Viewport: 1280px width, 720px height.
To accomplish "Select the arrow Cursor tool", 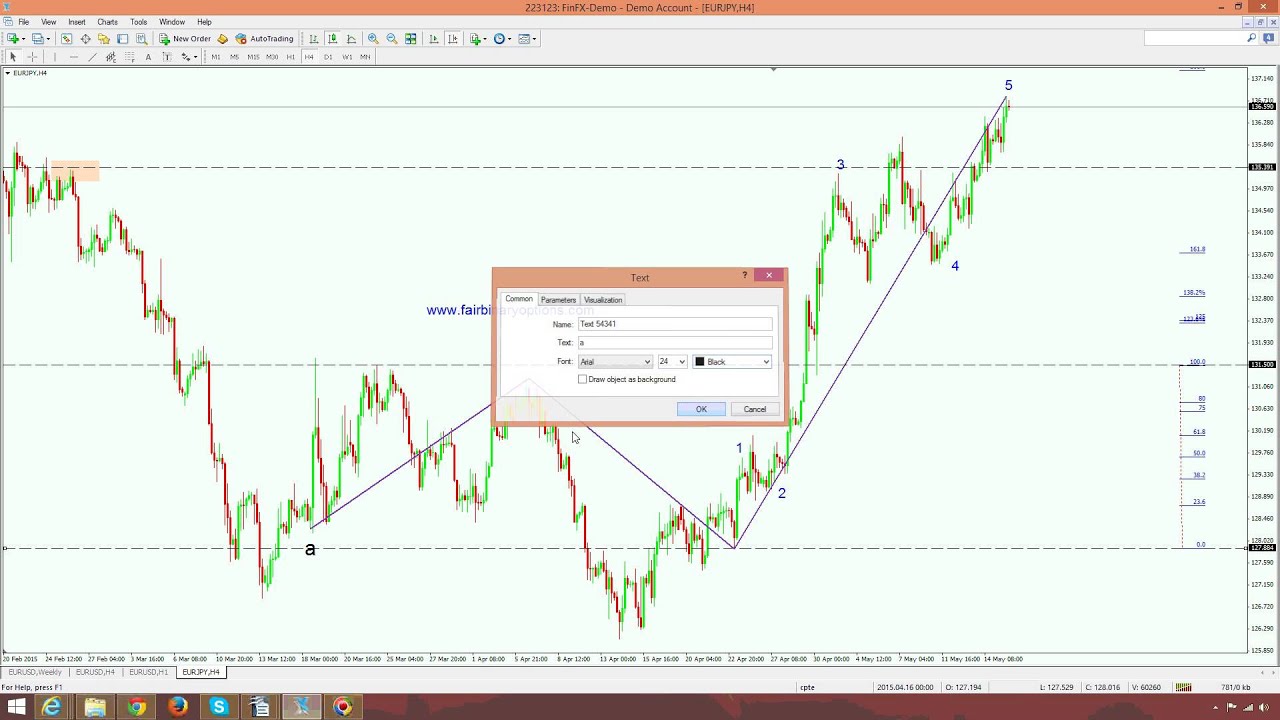I will pos(13,57).
